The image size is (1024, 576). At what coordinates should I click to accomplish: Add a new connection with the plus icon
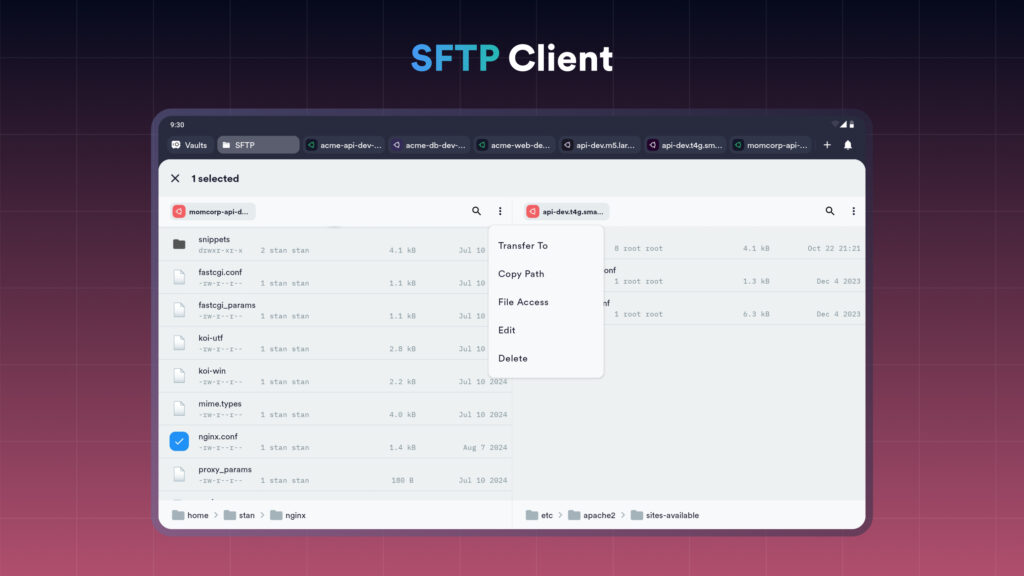click(x=827, y=144)
